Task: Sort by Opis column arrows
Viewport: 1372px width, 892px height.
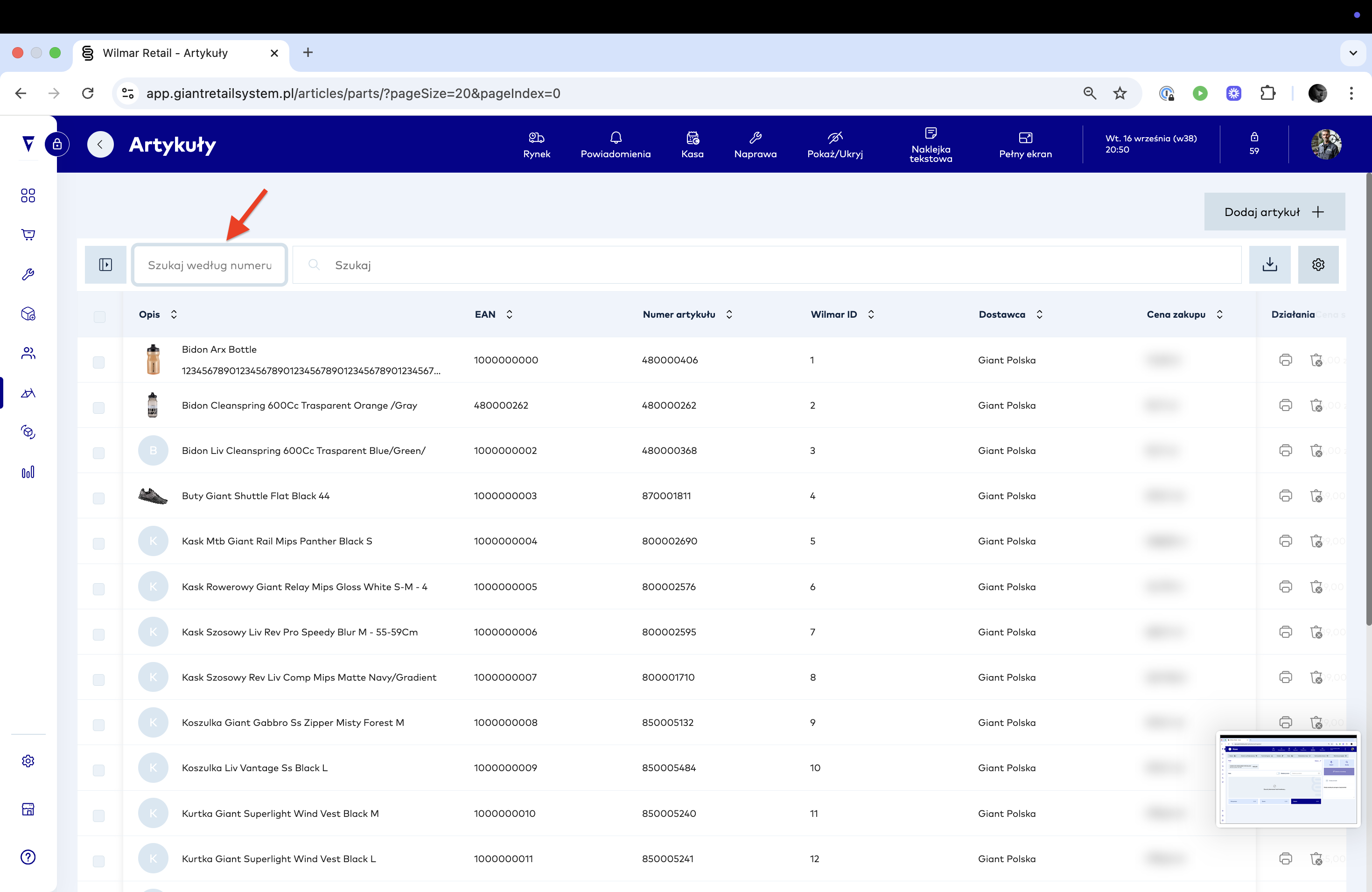Action: coord(174,314)
